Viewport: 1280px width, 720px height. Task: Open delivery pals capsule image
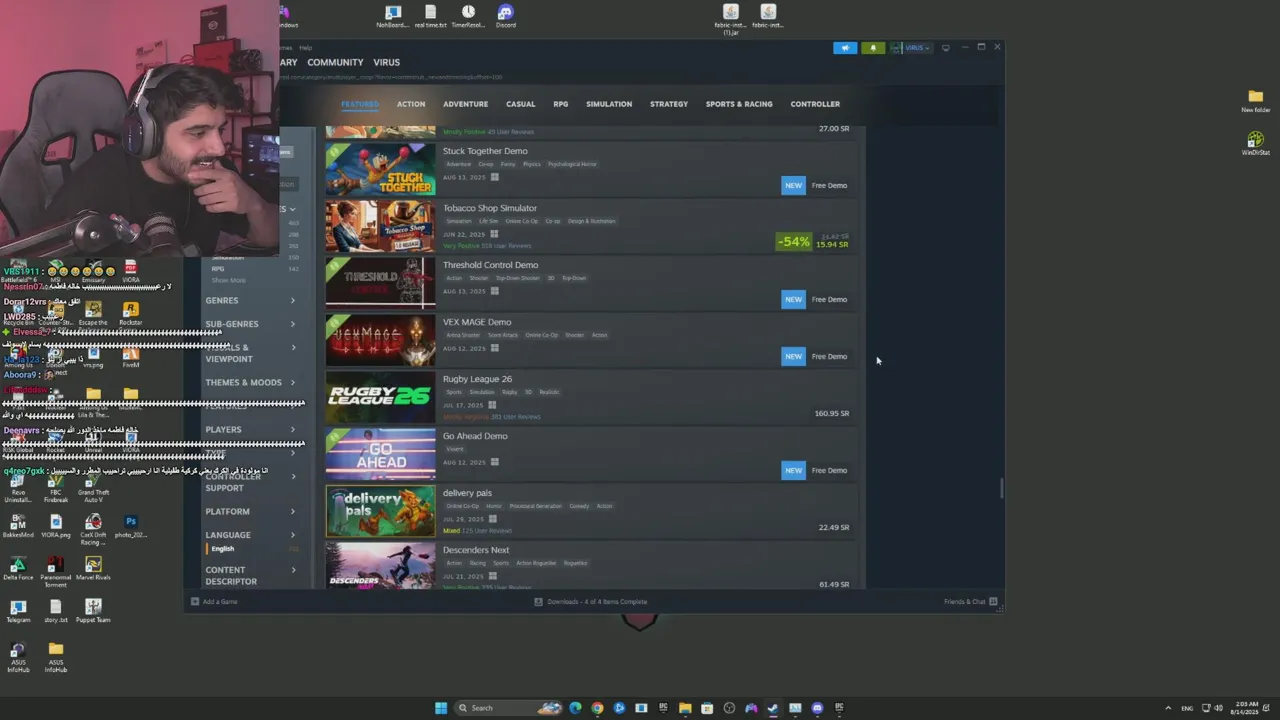pyautogui.click(x=380, y=511)
